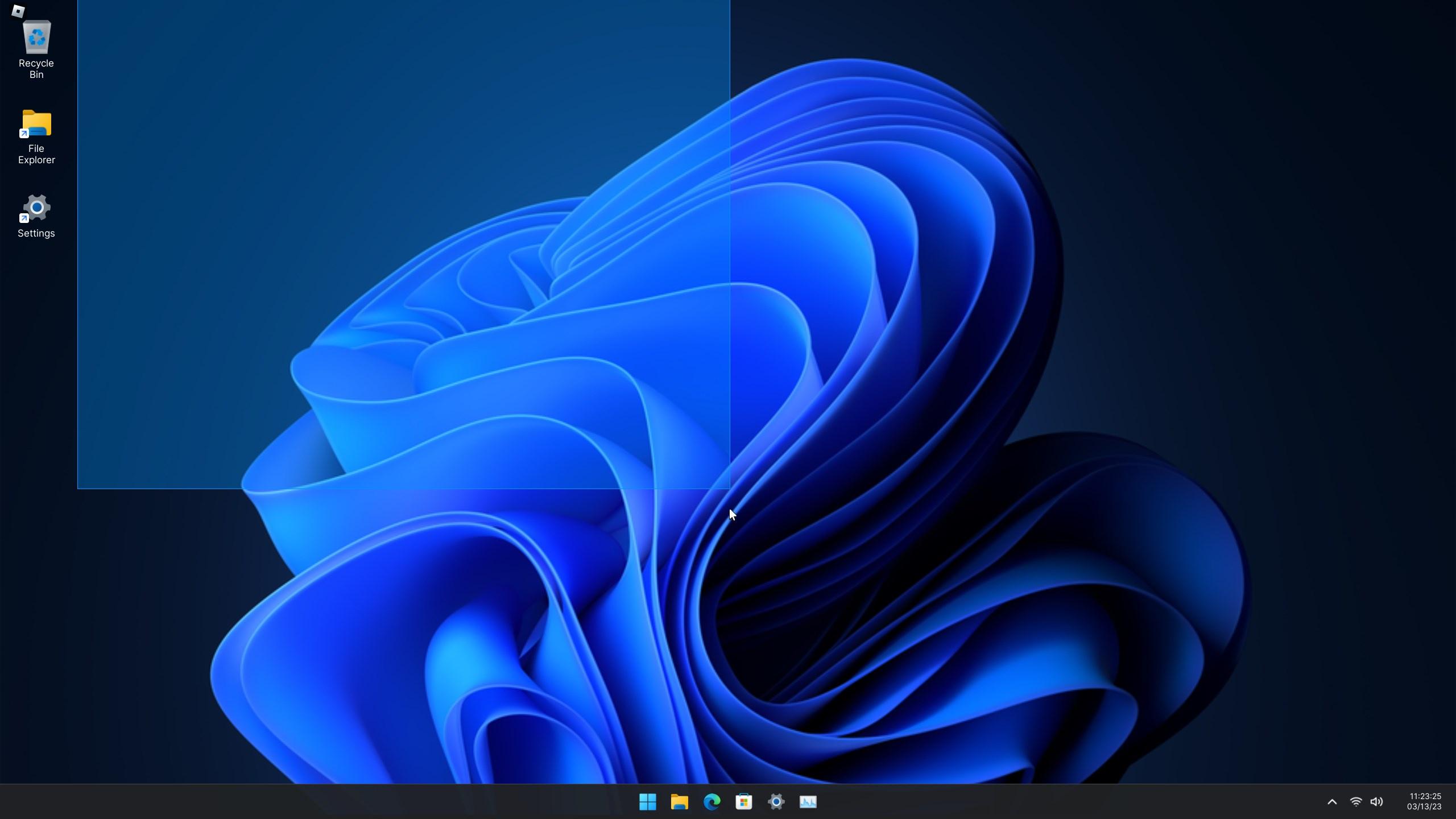Click the "Recycle Bin" label text

pos(36,69)
